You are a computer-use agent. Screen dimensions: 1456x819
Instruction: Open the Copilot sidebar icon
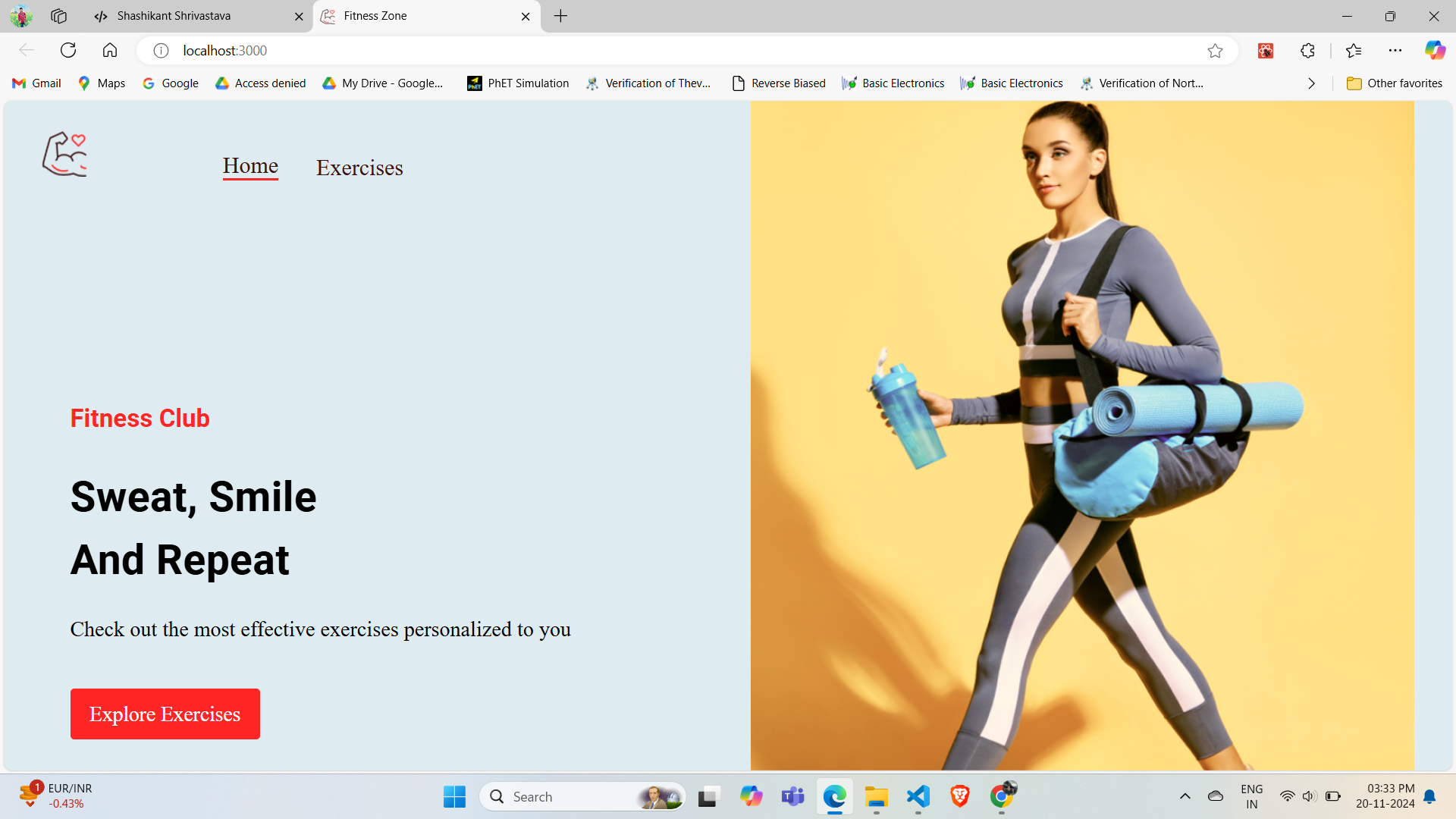pyautogui.click(x=1434, y=51)
